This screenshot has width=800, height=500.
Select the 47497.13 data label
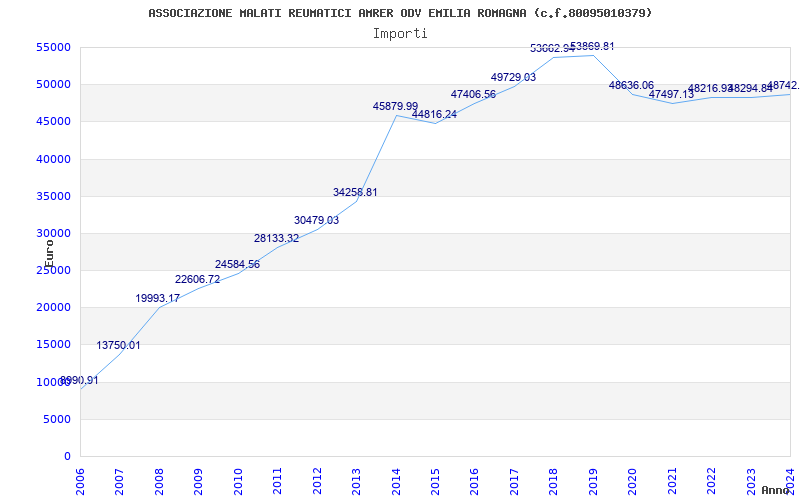click(671, 94)
